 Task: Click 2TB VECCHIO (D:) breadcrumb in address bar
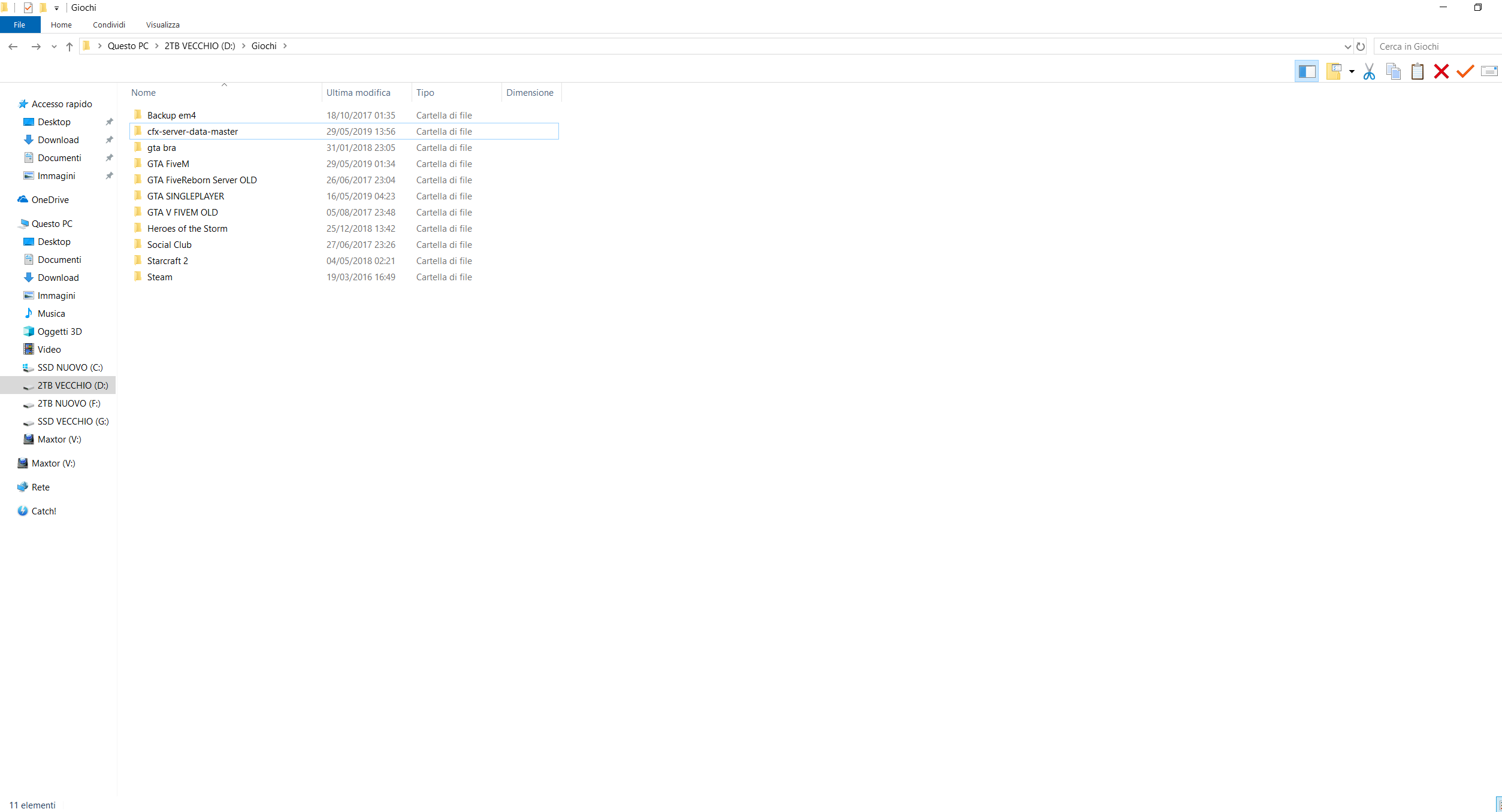point(200,46)
